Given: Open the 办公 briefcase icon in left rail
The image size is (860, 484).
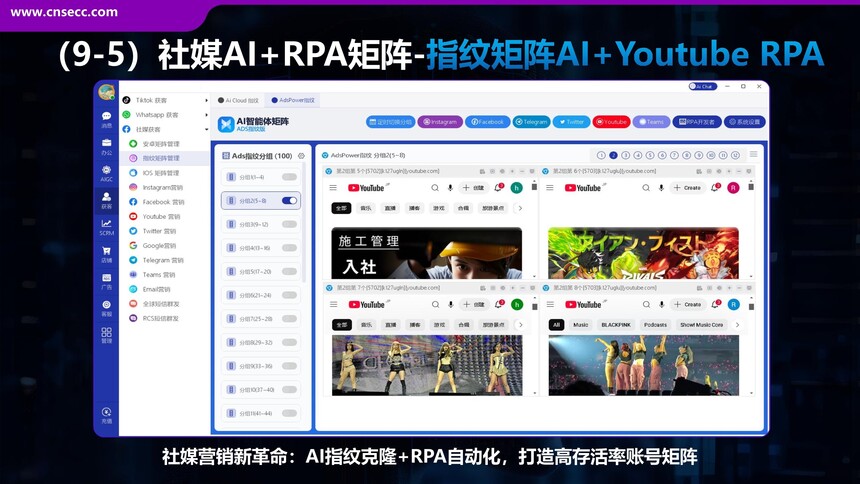Looking at the screenshot, I should 106,147.
